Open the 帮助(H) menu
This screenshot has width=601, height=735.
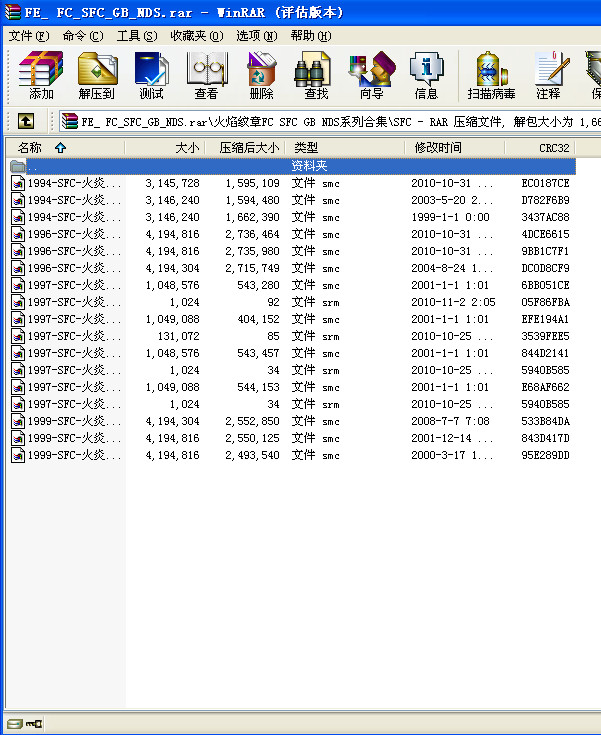tap(311, 36)
